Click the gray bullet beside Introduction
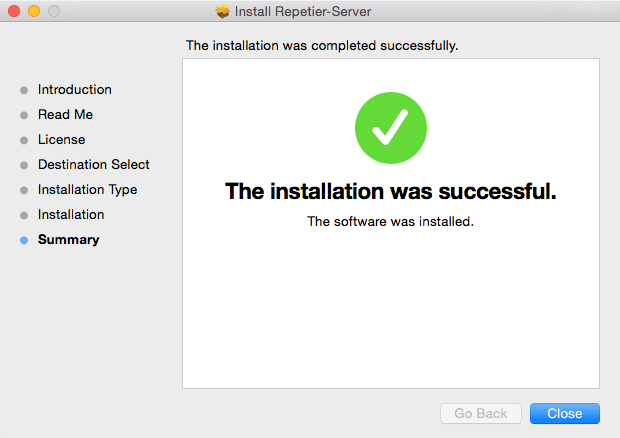Screen dimensions: 620x438 point(24,90)
